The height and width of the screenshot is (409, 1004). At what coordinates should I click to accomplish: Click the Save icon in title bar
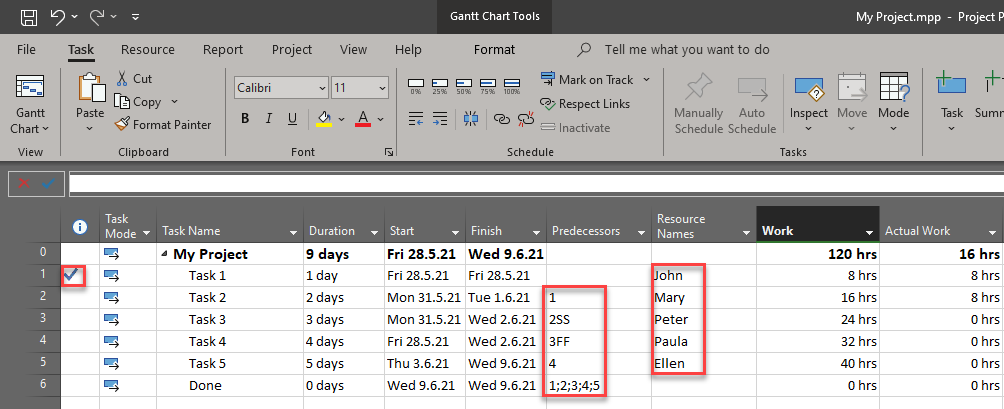point(29,17)
